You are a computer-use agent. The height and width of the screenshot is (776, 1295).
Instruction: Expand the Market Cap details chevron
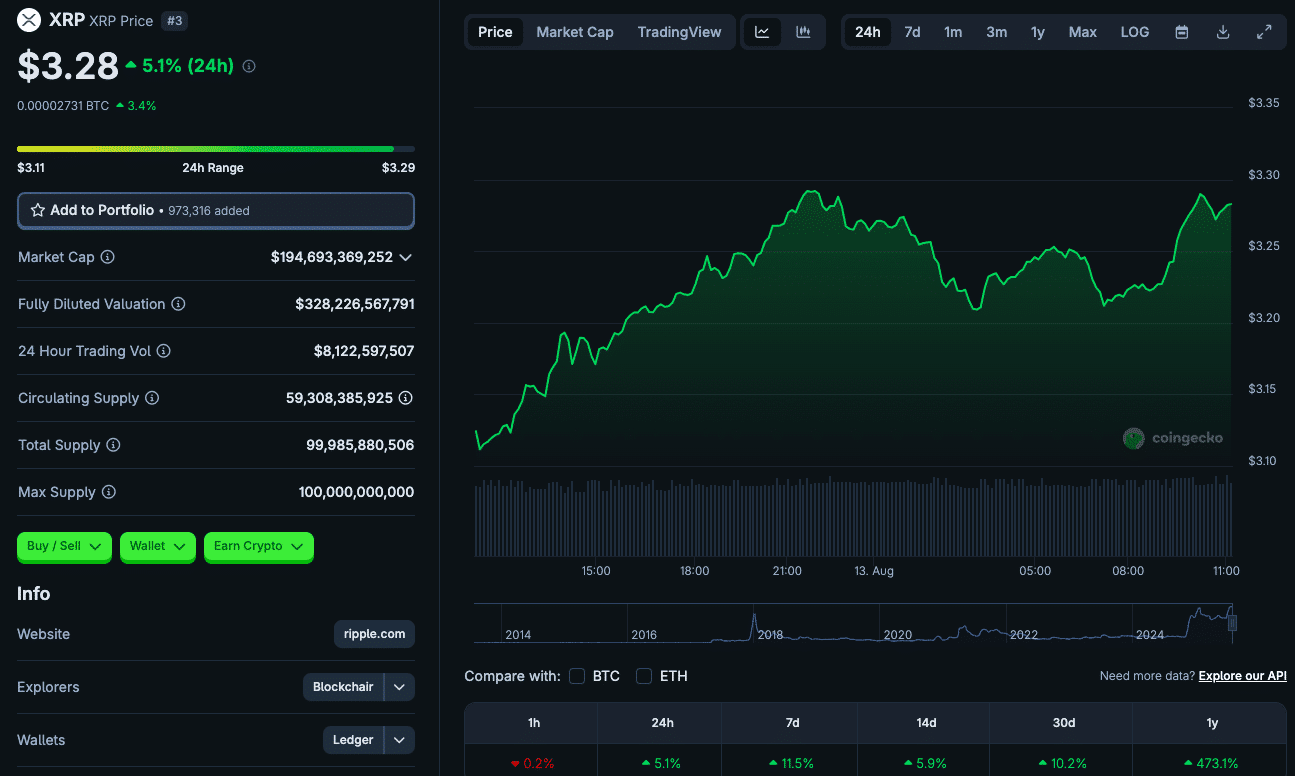(x=405, y=257)
